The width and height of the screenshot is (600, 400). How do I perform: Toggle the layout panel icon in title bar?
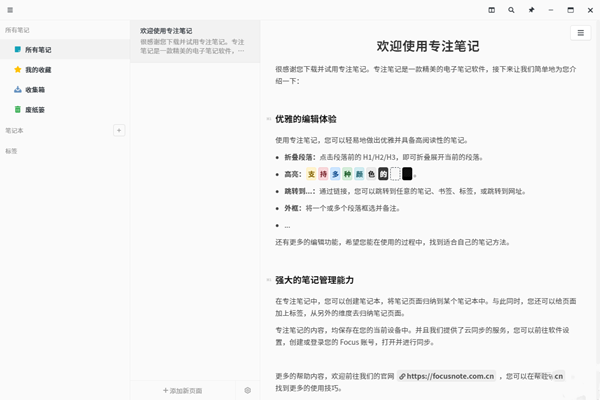491,10
